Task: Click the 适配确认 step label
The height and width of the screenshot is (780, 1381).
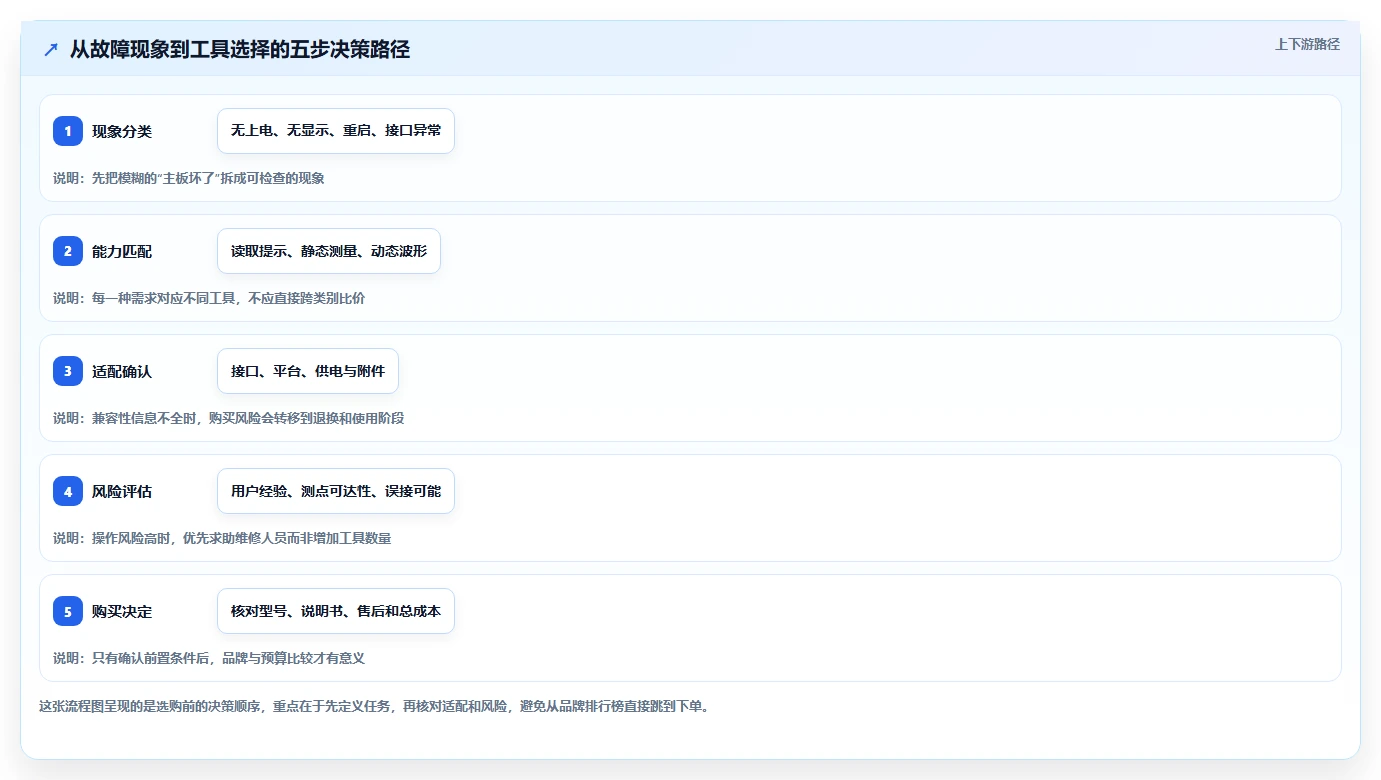Action: click(x=122, y=371)
